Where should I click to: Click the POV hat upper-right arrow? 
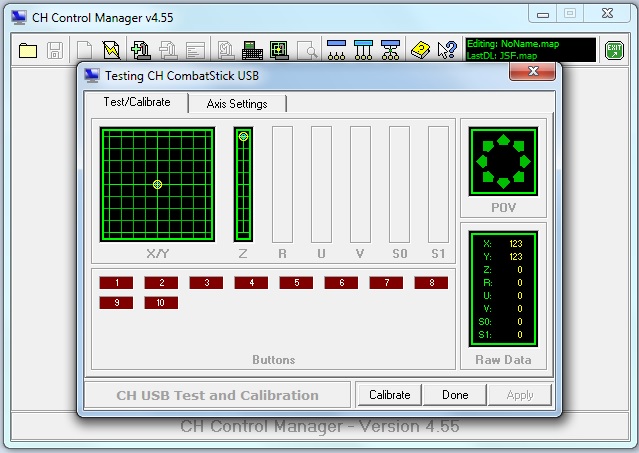click(x=518, y=146)
